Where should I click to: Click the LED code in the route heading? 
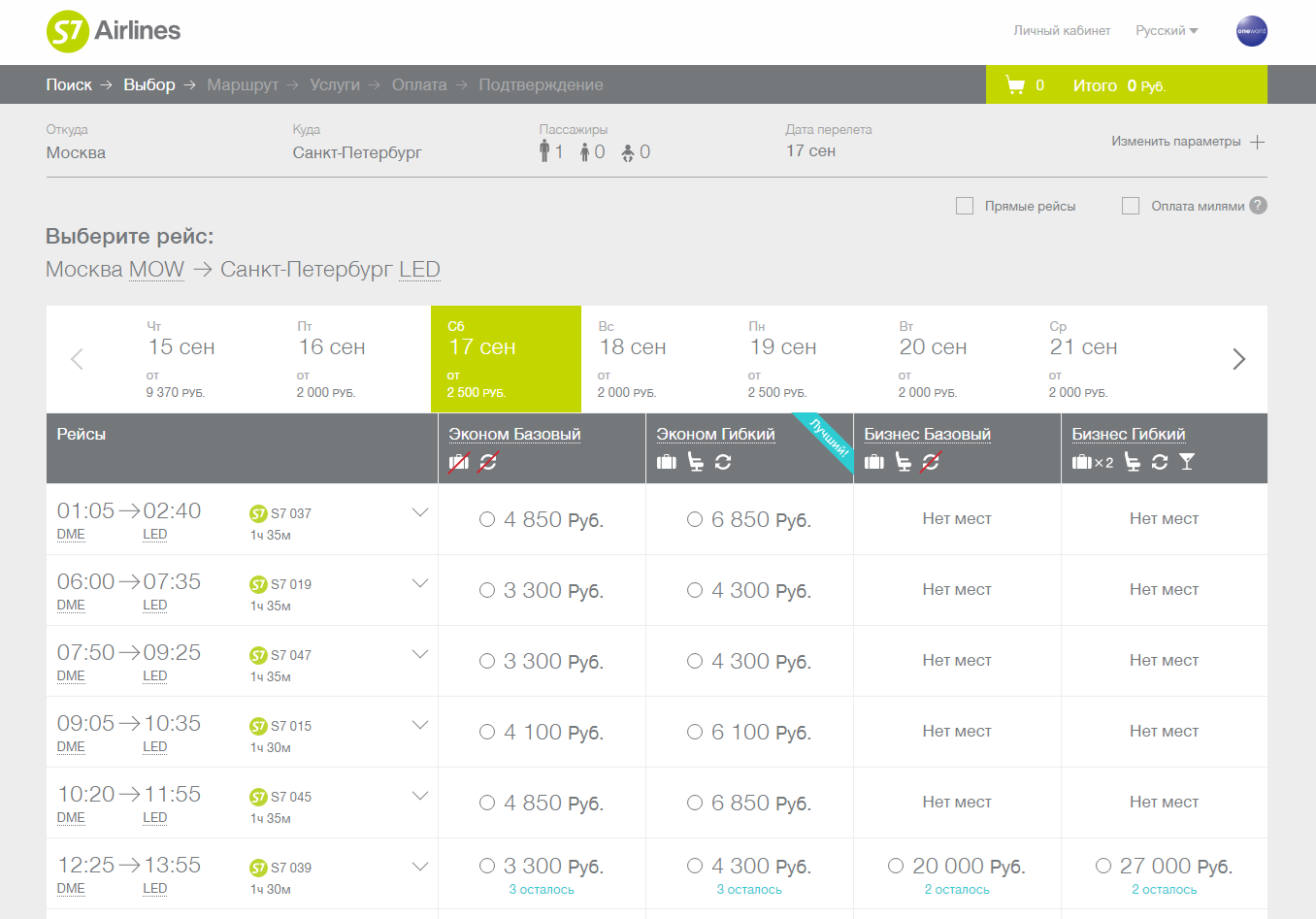point(419,270)
